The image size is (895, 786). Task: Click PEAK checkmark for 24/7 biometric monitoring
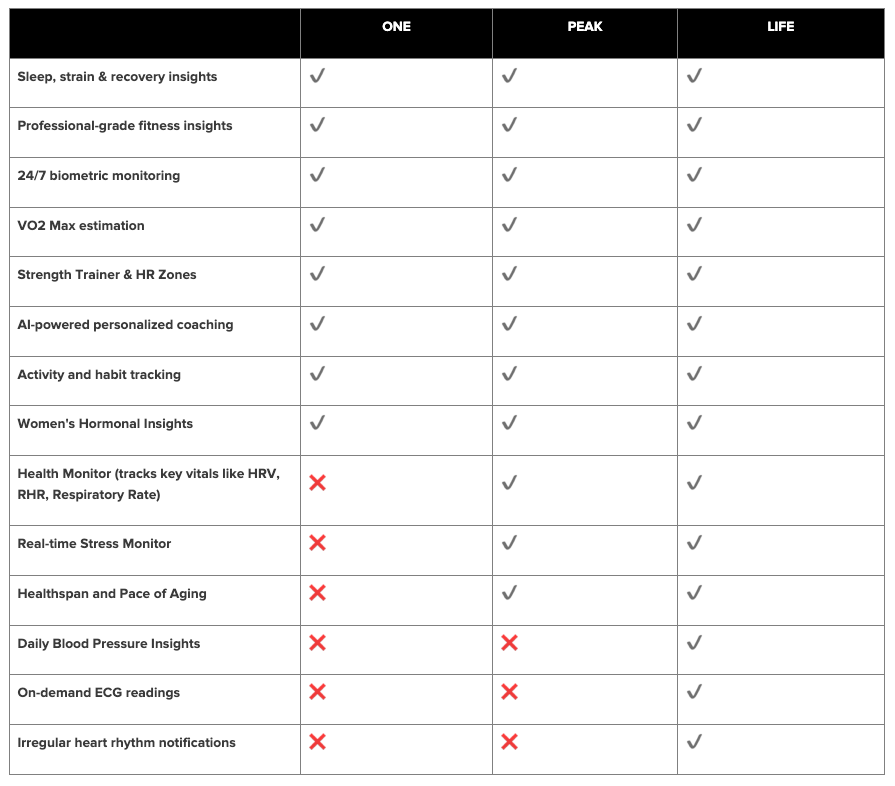[x=509, y=175]
